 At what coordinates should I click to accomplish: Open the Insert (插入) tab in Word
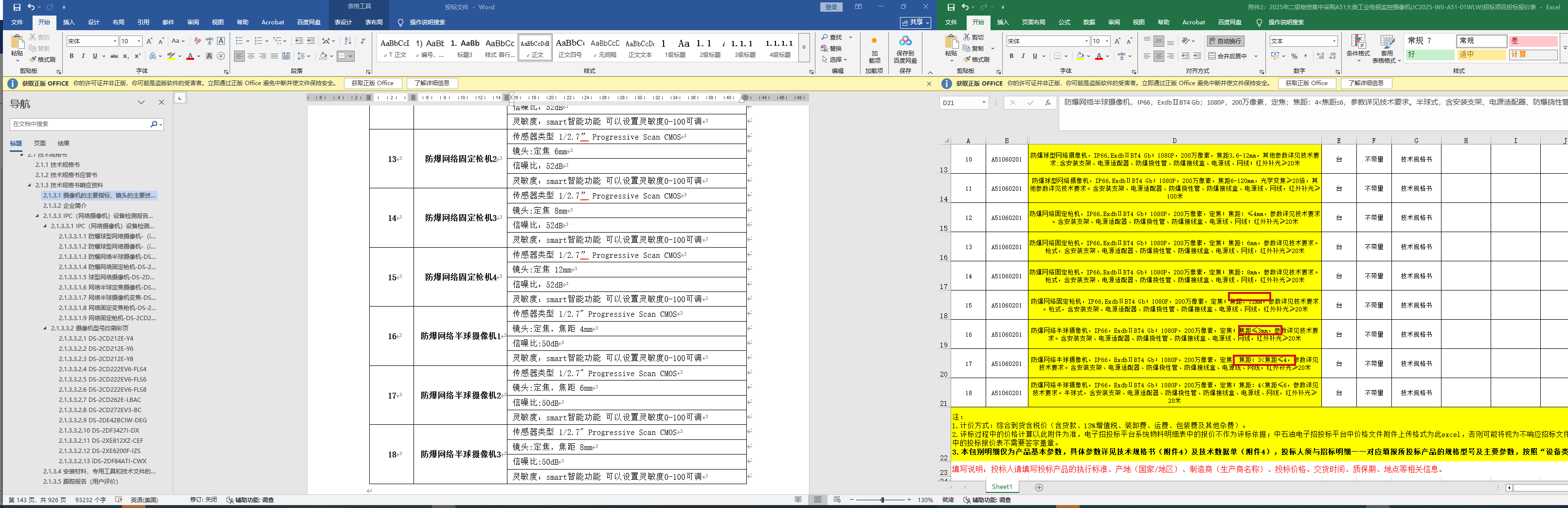(69, 22)
